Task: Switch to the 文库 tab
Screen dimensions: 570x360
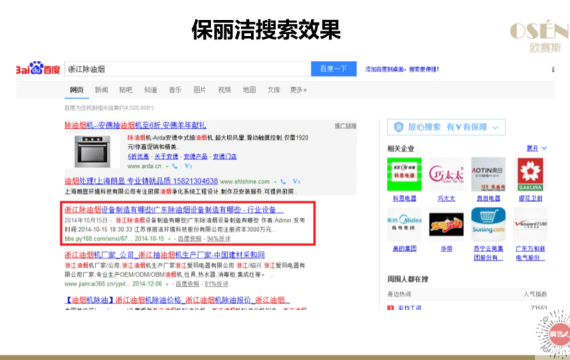Action: (x=274, y=90)
